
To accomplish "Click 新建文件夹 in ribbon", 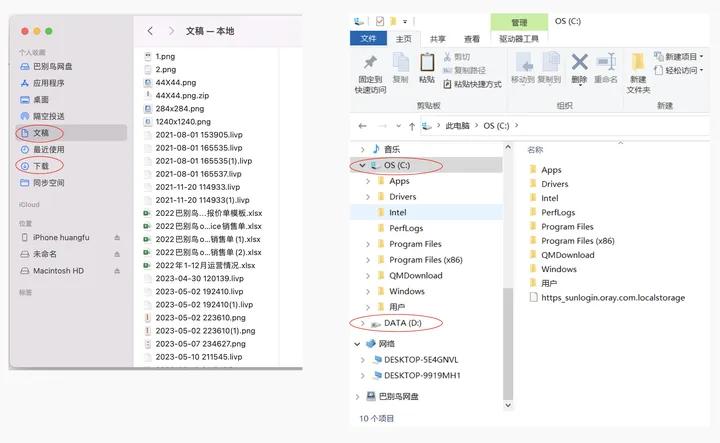I will [x=638, y=73].
